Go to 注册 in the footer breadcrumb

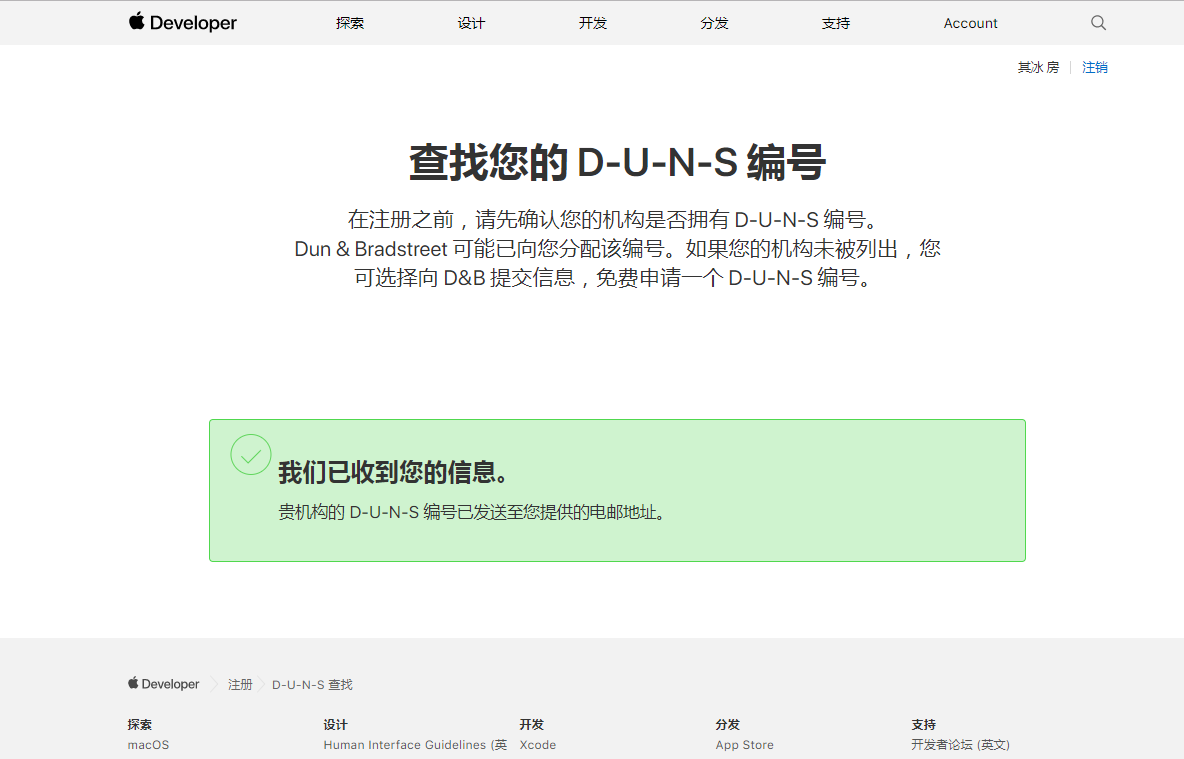[240, 685]
